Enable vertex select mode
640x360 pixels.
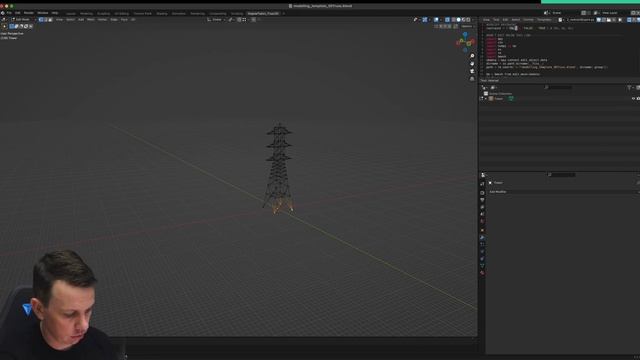tap(41, 20)
